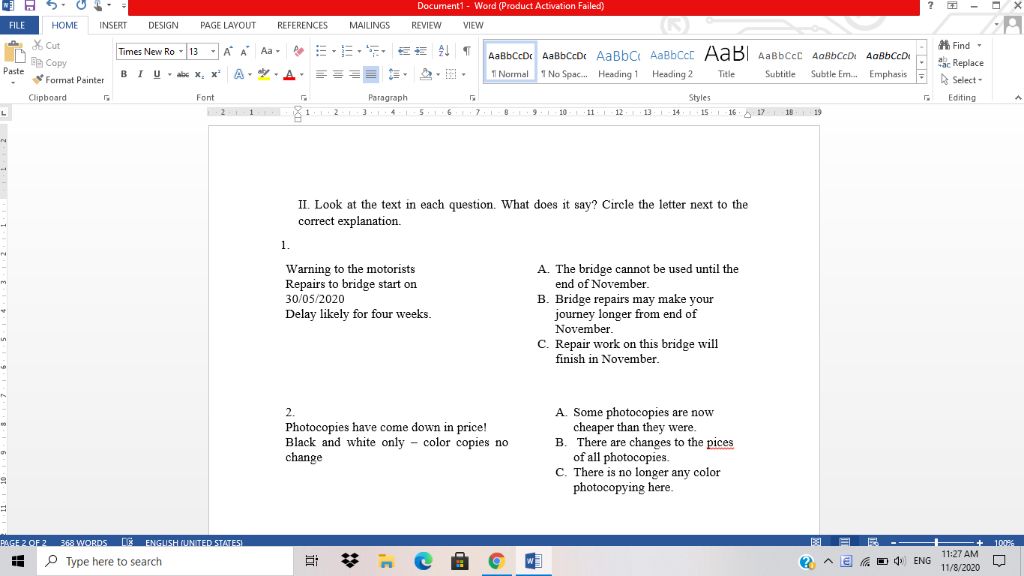Clear all formatting
Image resolution: width=1024 pixels, height=576 pixels.
[298, 51]
